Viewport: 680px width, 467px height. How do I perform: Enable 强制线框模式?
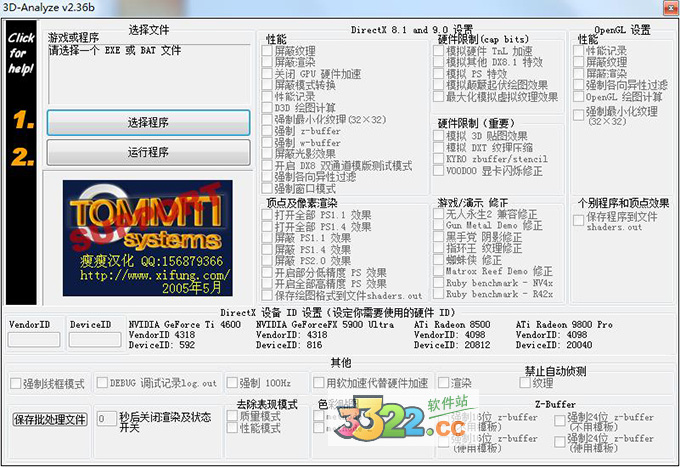tap(16, 383)
